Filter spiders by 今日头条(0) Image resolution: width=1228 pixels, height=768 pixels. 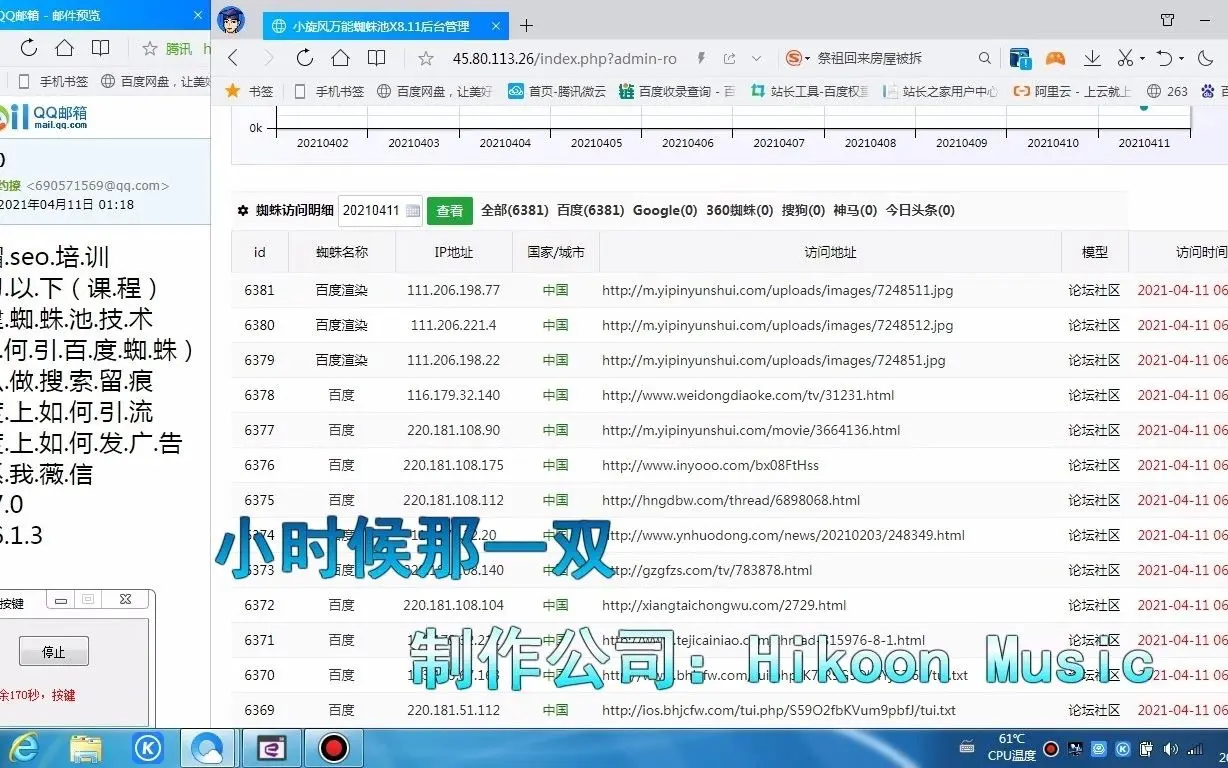pos(920,211)
